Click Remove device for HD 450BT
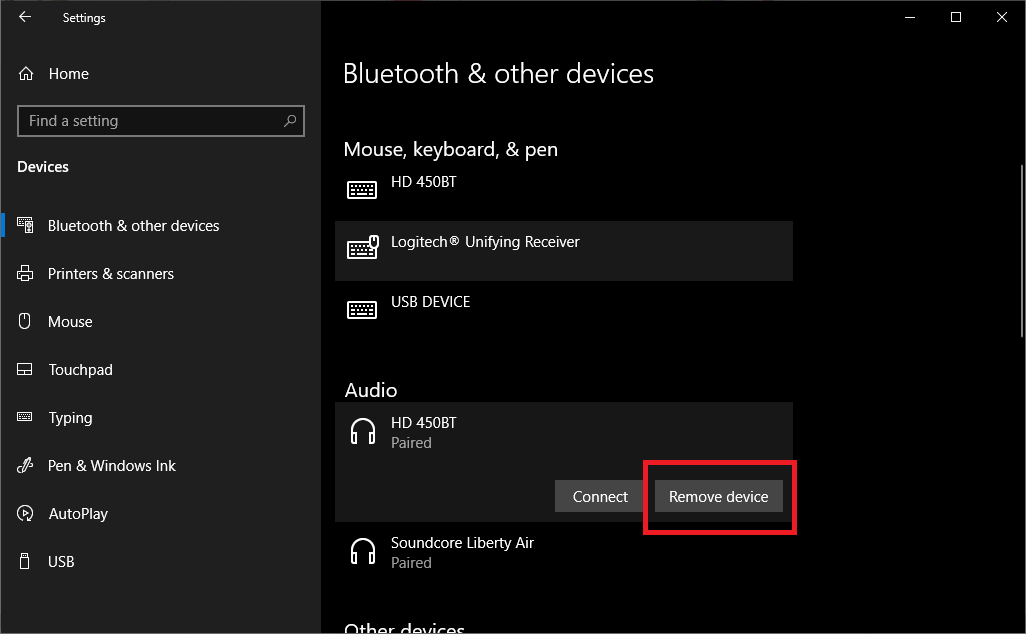Screen dimensions: 1026x634 point(718,497)
